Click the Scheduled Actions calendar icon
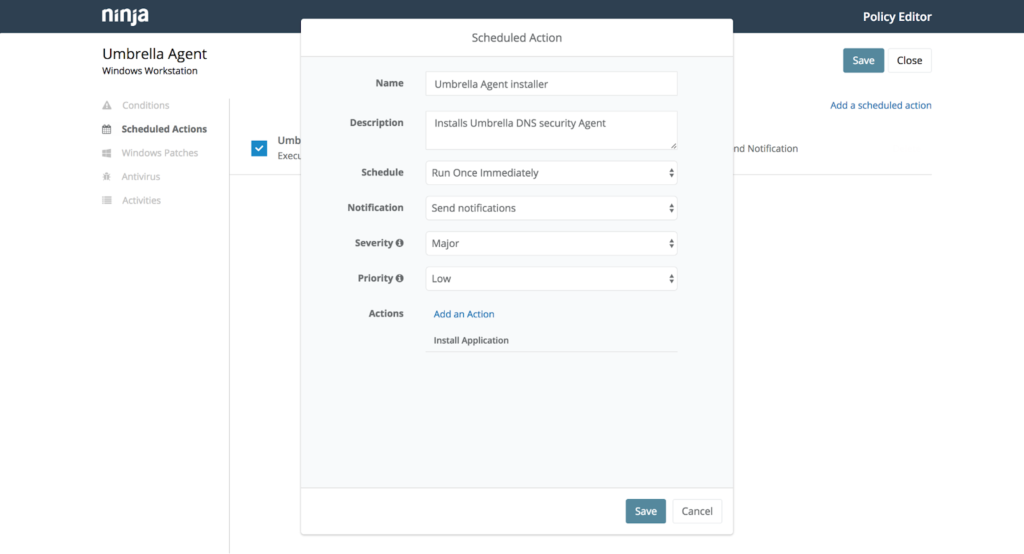This screenshot has width=1024, height=554. [106, 129]
